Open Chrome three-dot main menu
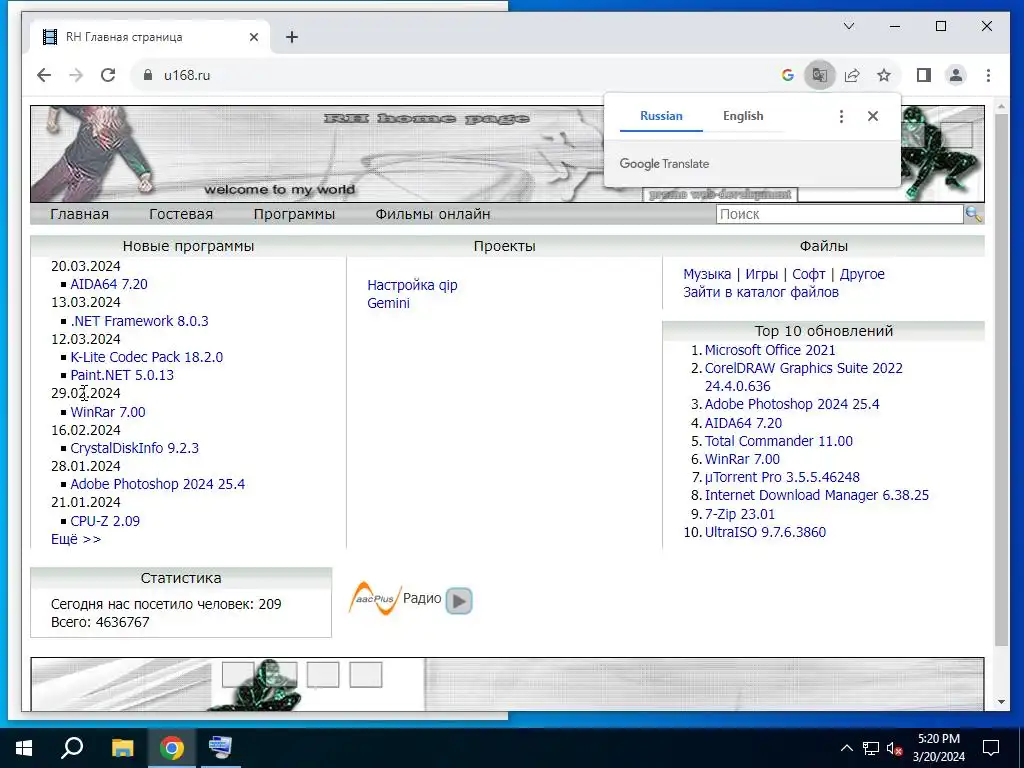 click(x=988, y=75)
